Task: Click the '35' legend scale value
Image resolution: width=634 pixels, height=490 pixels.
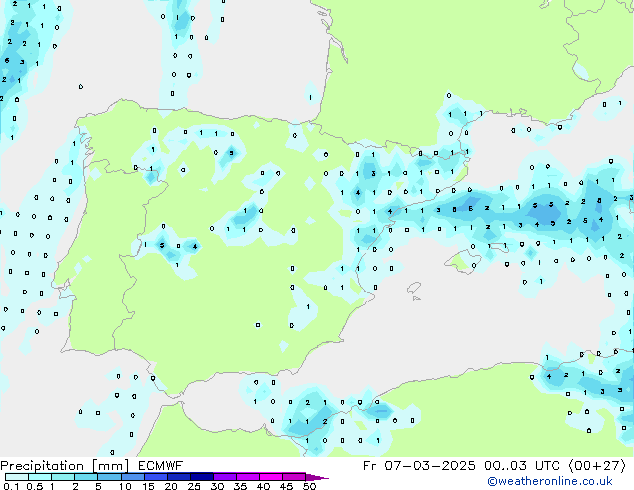Action: (240, 486)
